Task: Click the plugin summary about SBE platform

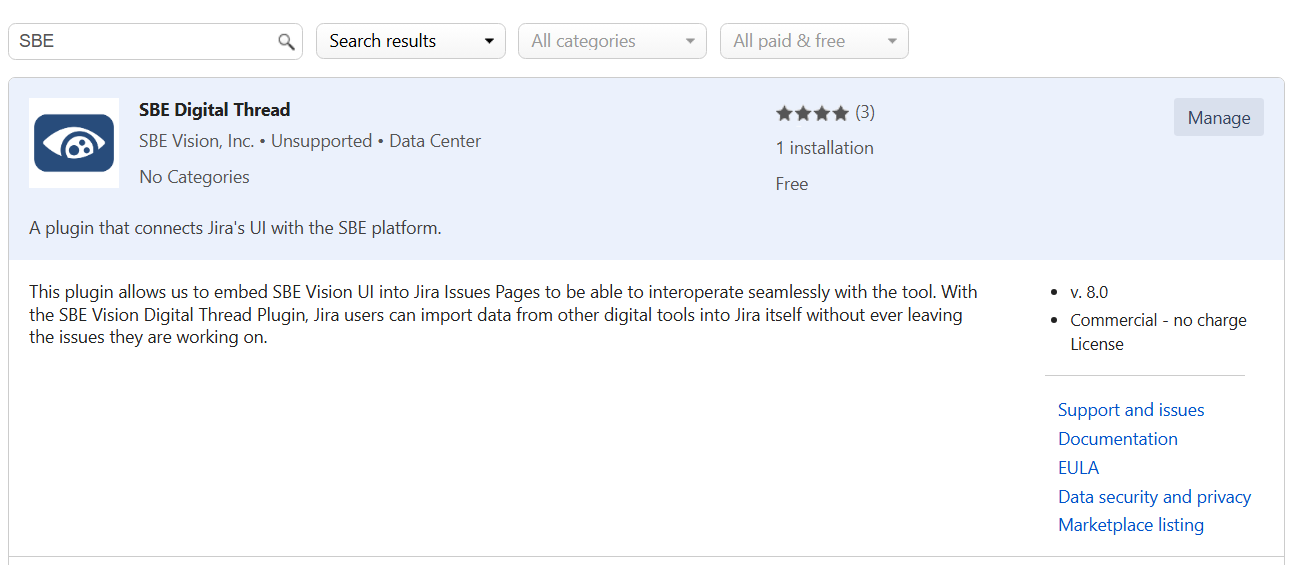Action: click(235, 228)
